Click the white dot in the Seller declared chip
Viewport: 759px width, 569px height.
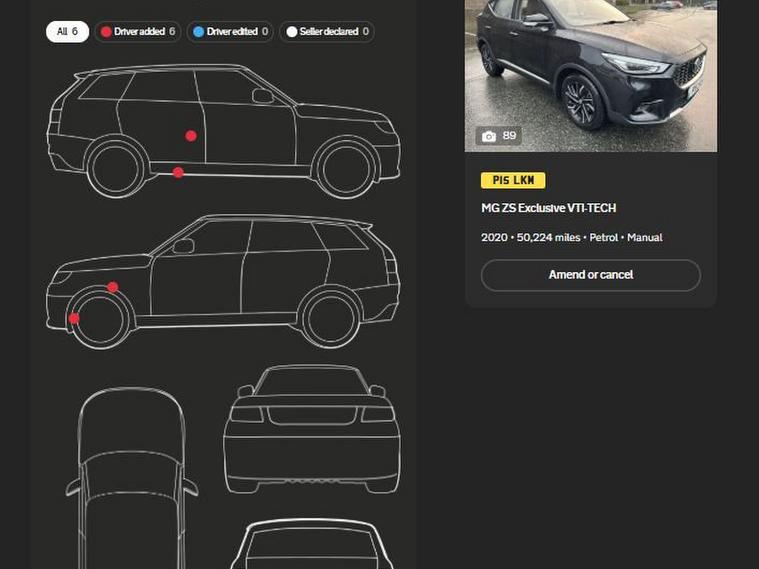(x=292, y=32)
